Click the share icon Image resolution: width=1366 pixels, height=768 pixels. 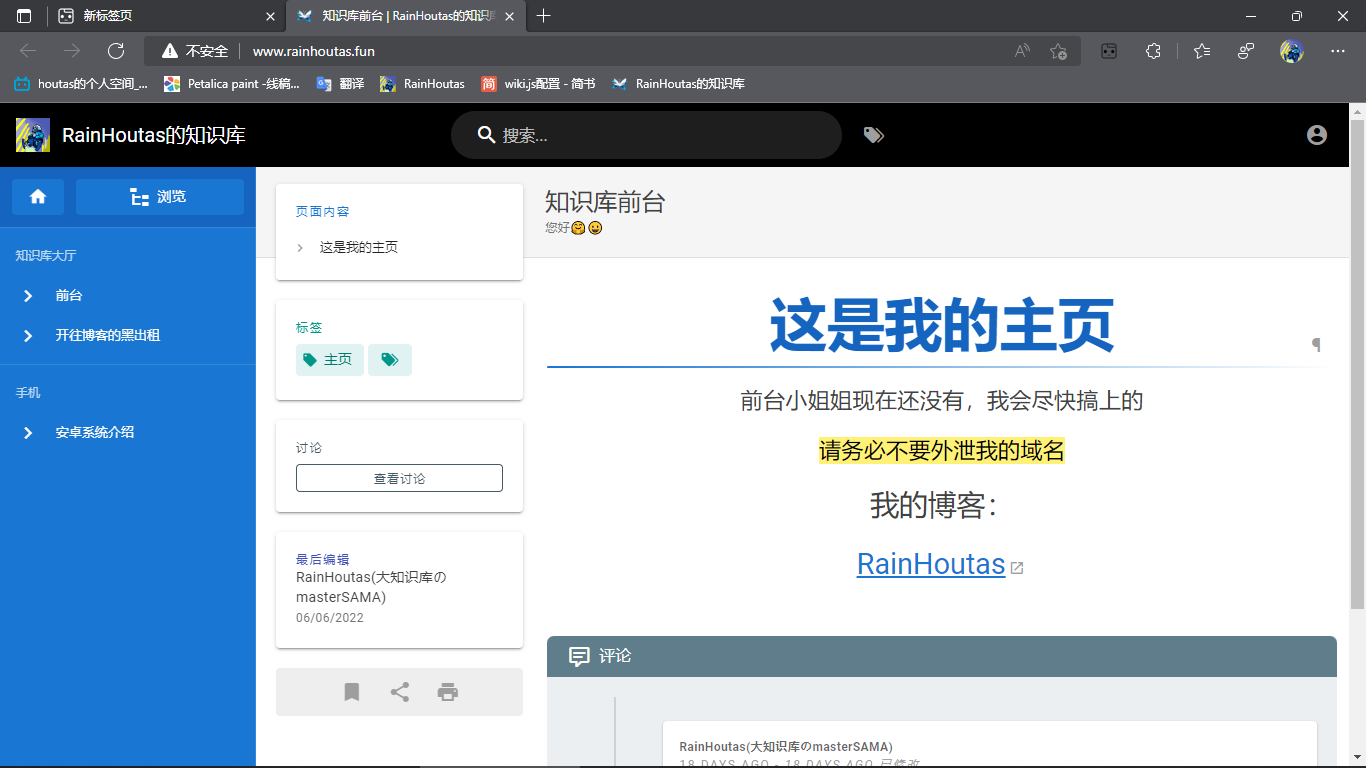[400, 692]
